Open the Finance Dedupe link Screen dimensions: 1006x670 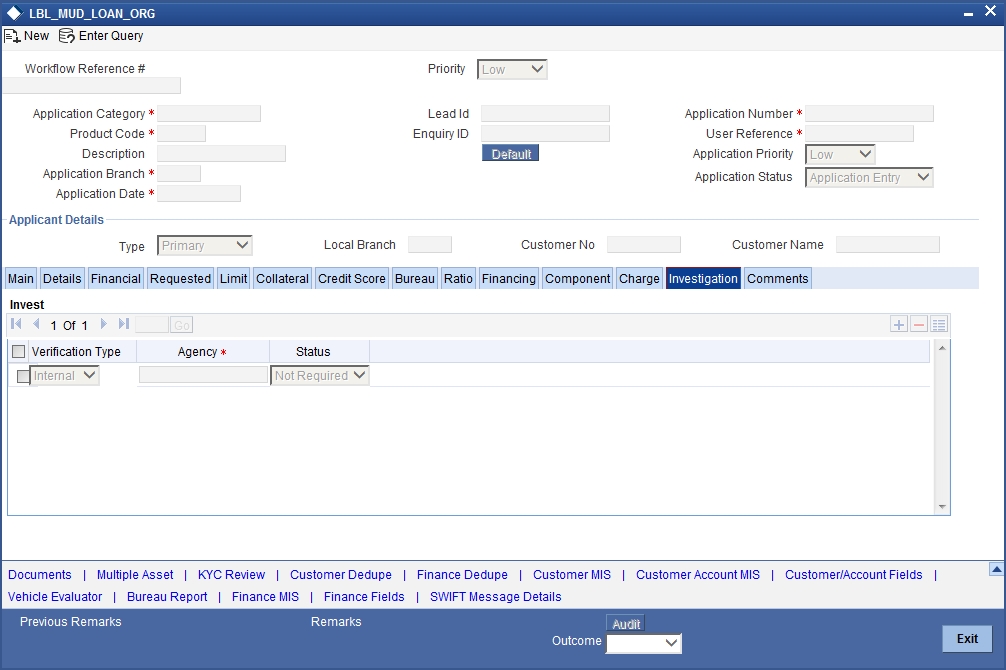click(x=462, y=574)
